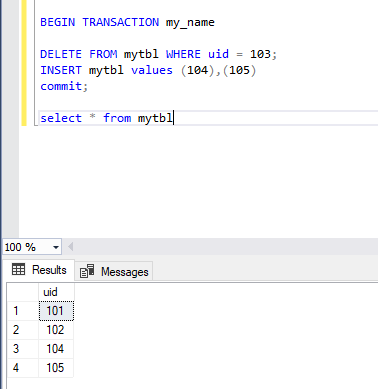Switch to the Messages tab
Viewport: 378px width, 389px height.
114,272
